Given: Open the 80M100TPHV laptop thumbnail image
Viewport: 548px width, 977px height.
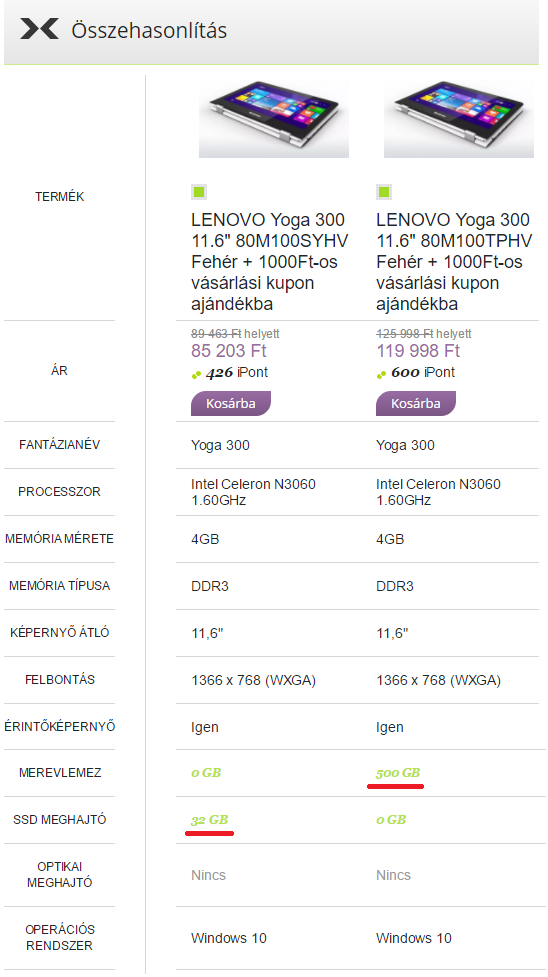Looking at the screenshot, I should [459, 118].
